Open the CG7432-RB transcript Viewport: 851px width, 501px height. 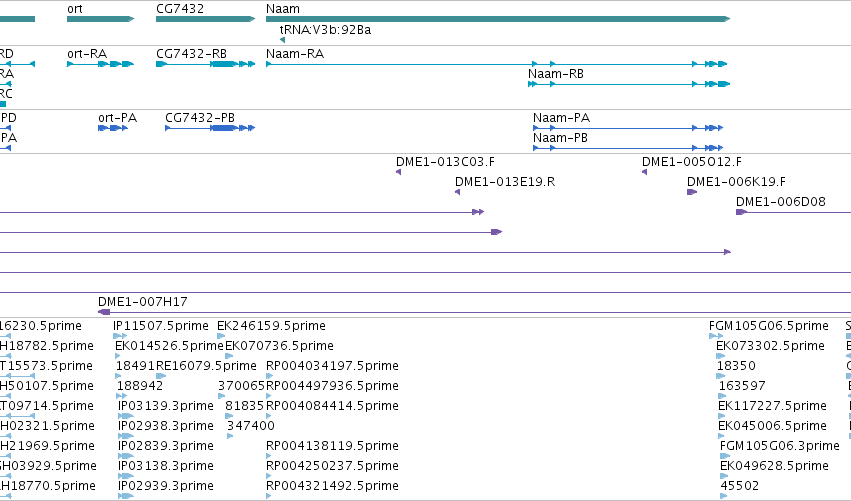192,54
